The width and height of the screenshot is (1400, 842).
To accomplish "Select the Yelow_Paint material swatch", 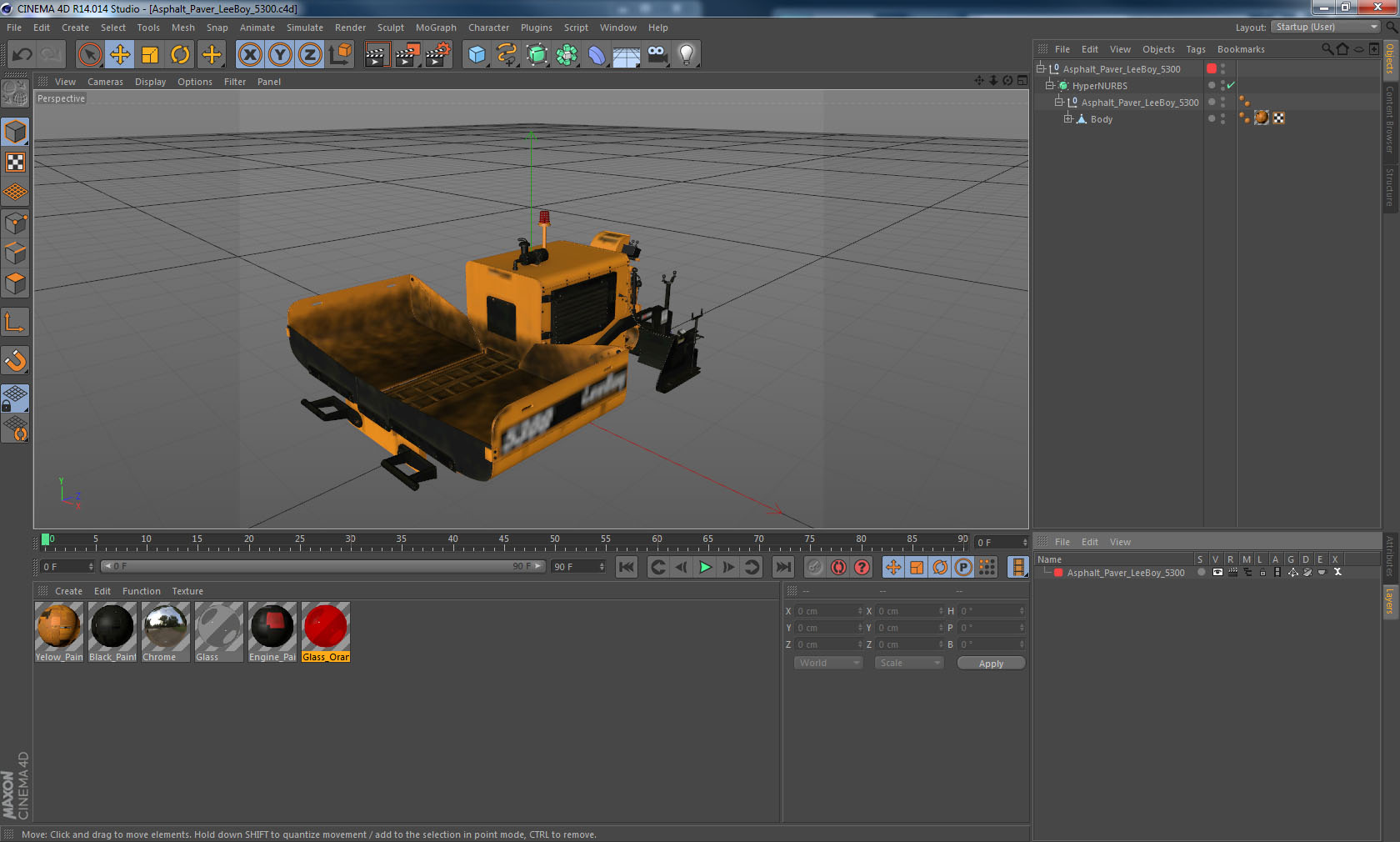I will [59, 632].
